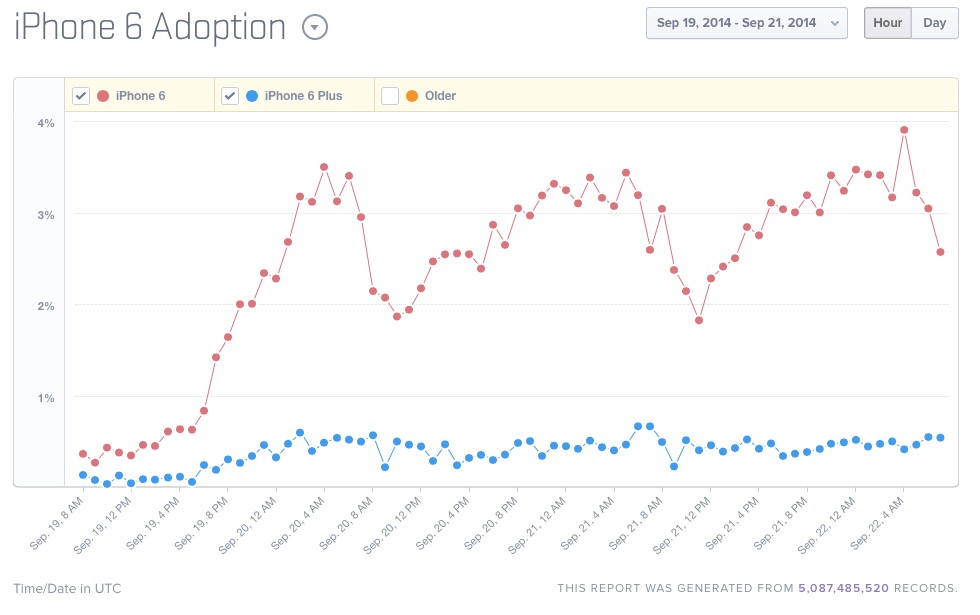The width and height of the screenshot is (980, 615).
Task: Switch to the Day view
Action: click(934, 23)
